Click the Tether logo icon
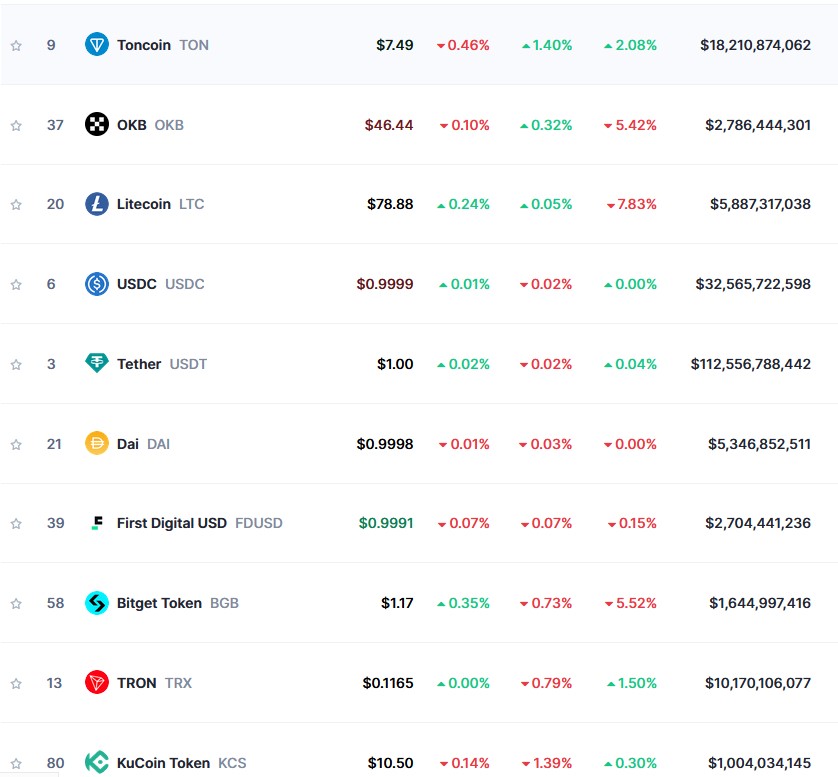 coord(97,364)
